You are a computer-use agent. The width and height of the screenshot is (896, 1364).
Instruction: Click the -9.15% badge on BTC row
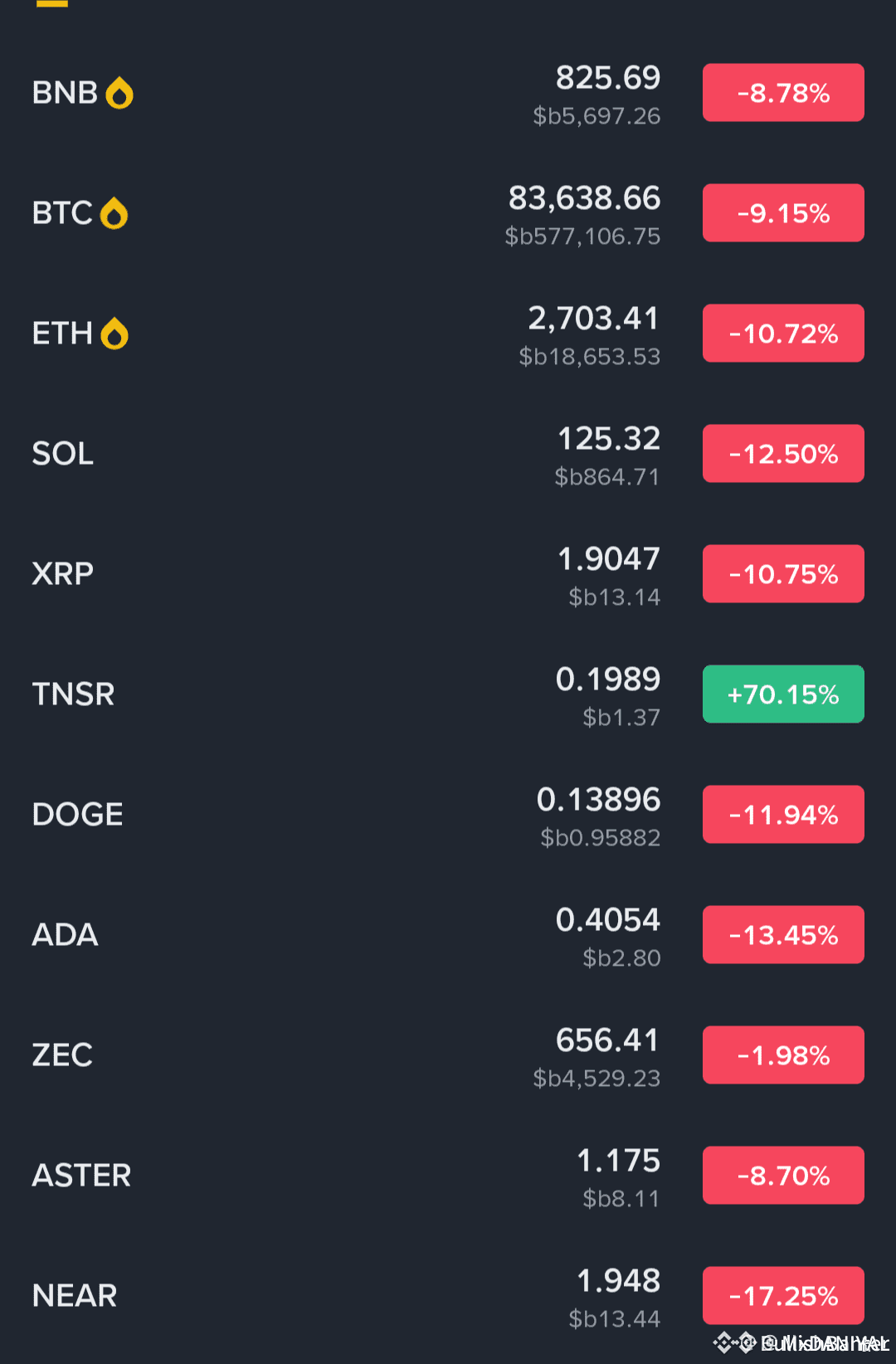783,213
